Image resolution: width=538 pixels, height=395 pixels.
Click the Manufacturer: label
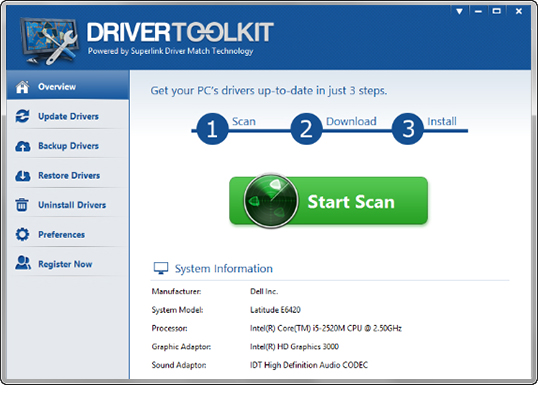[x=176, y=291]
